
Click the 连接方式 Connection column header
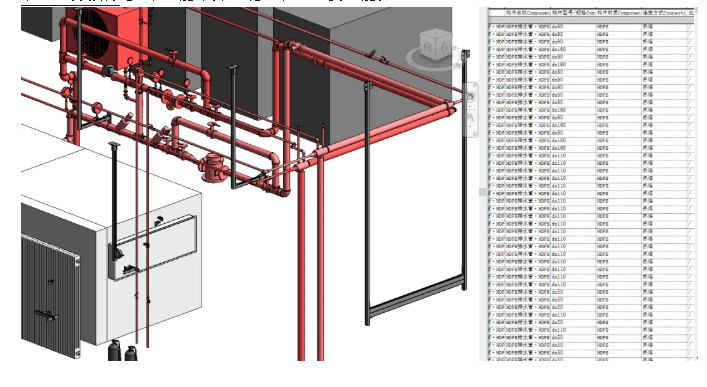[664, 14]
